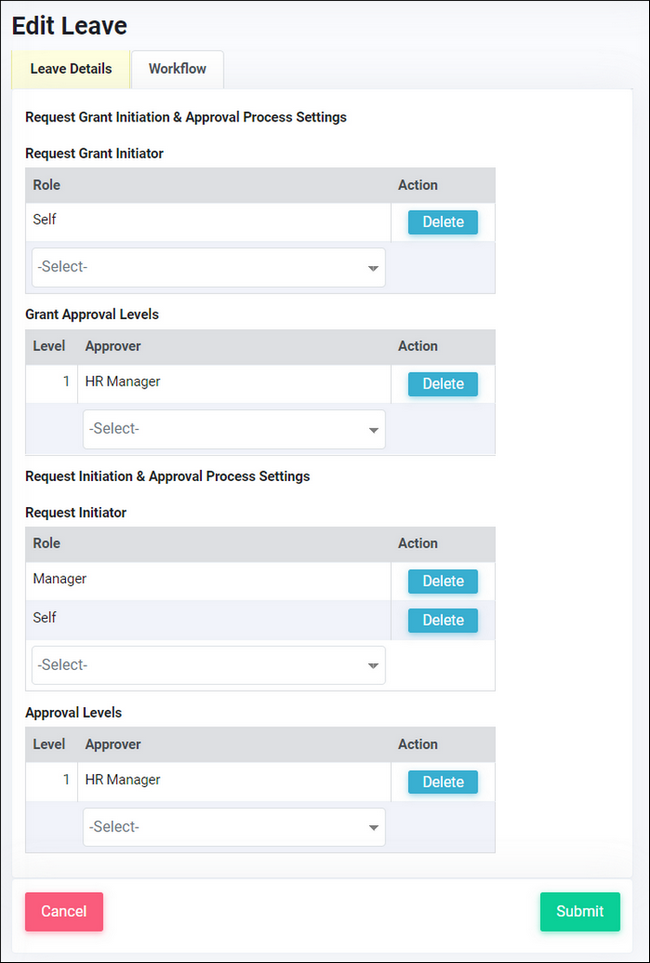
Task: Expand the Request Grant Initiator role dropdown
Action: click(208, 268)
